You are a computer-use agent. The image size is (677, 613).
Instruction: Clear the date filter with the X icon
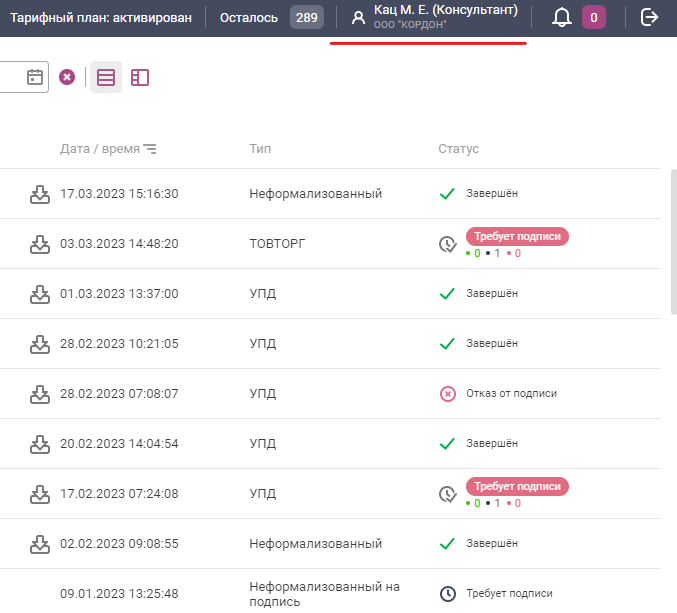click(x=67, y=77)
